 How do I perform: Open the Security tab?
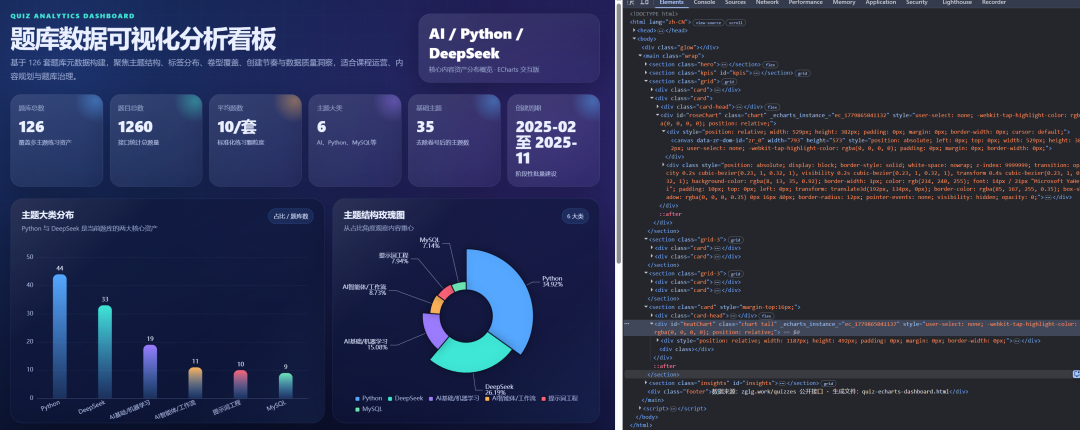[x=917, y=3]
